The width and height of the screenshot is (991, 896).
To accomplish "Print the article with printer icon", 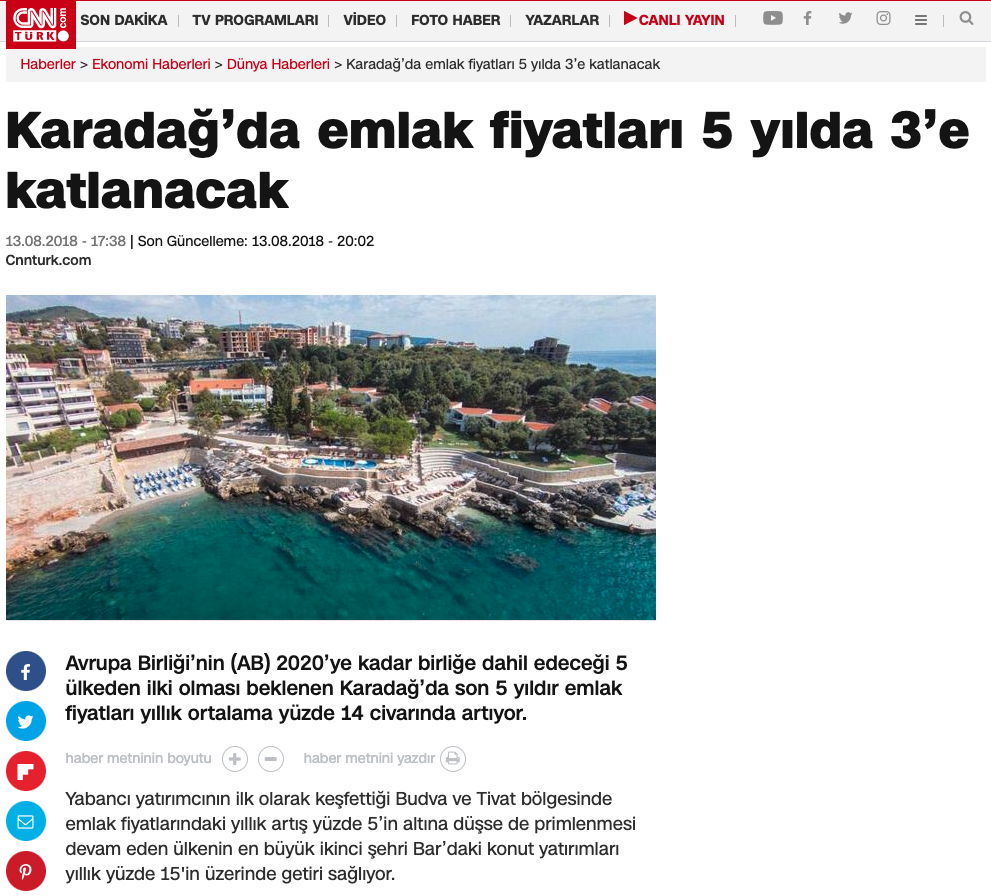I will point(453,759).
